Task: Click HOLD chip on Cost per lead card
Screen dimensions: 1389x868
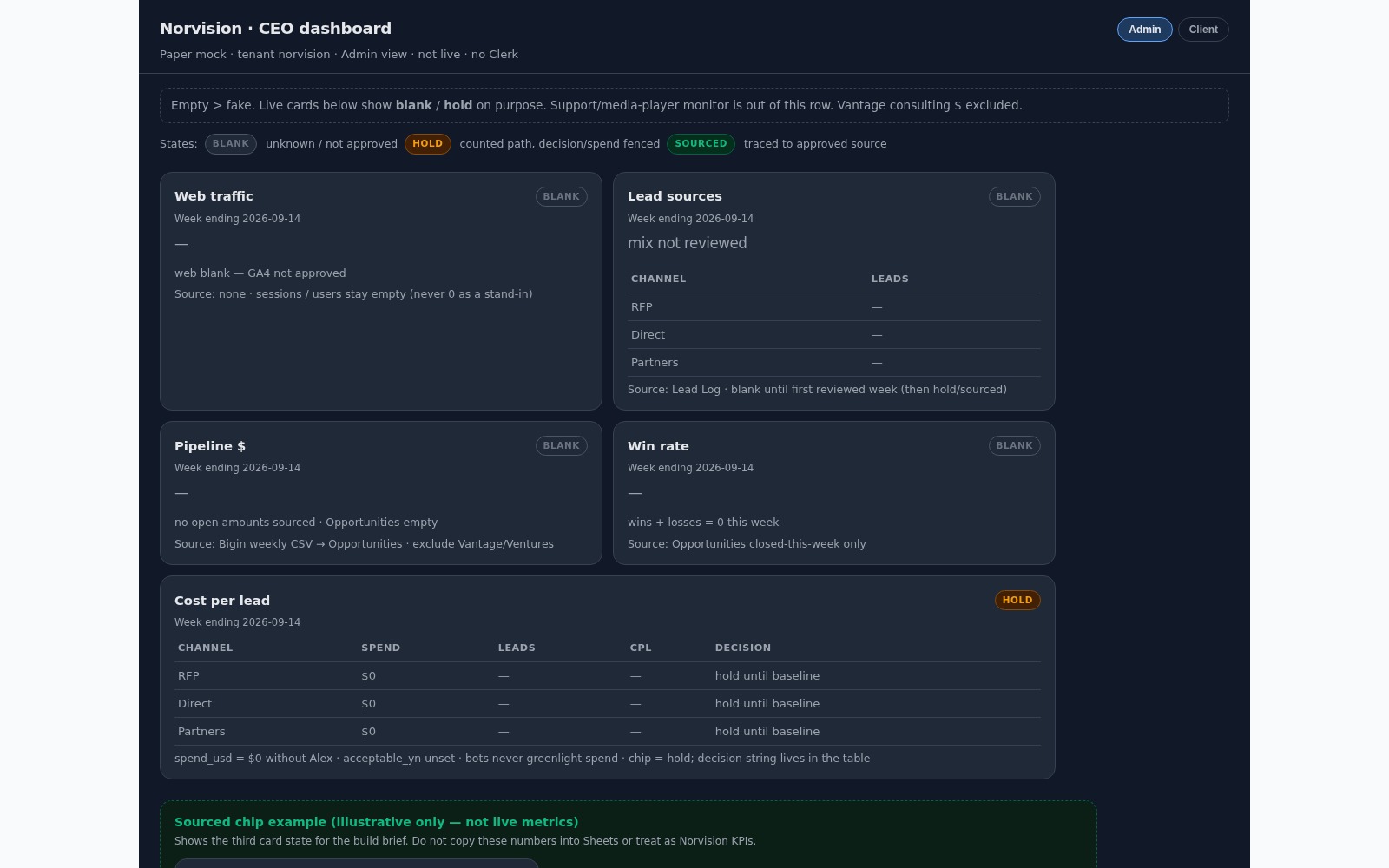Action: (x=1017, y=601)
